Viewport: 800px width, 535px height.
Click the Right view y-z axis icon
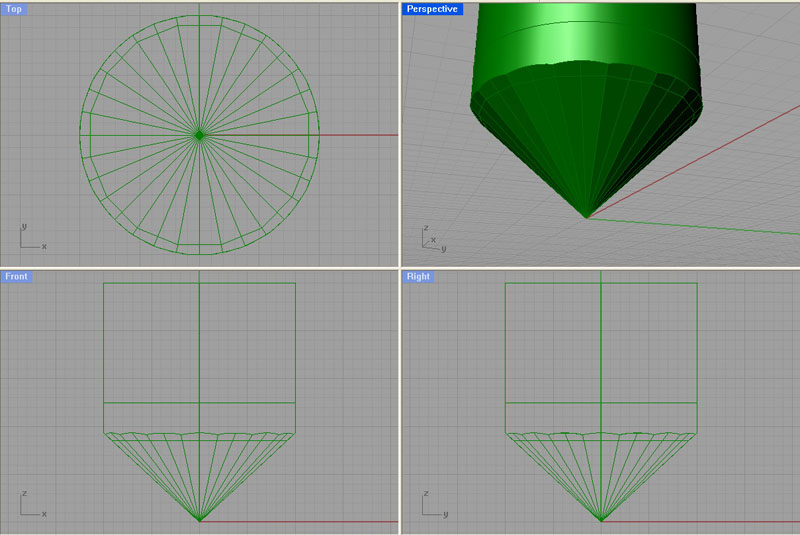435,504
